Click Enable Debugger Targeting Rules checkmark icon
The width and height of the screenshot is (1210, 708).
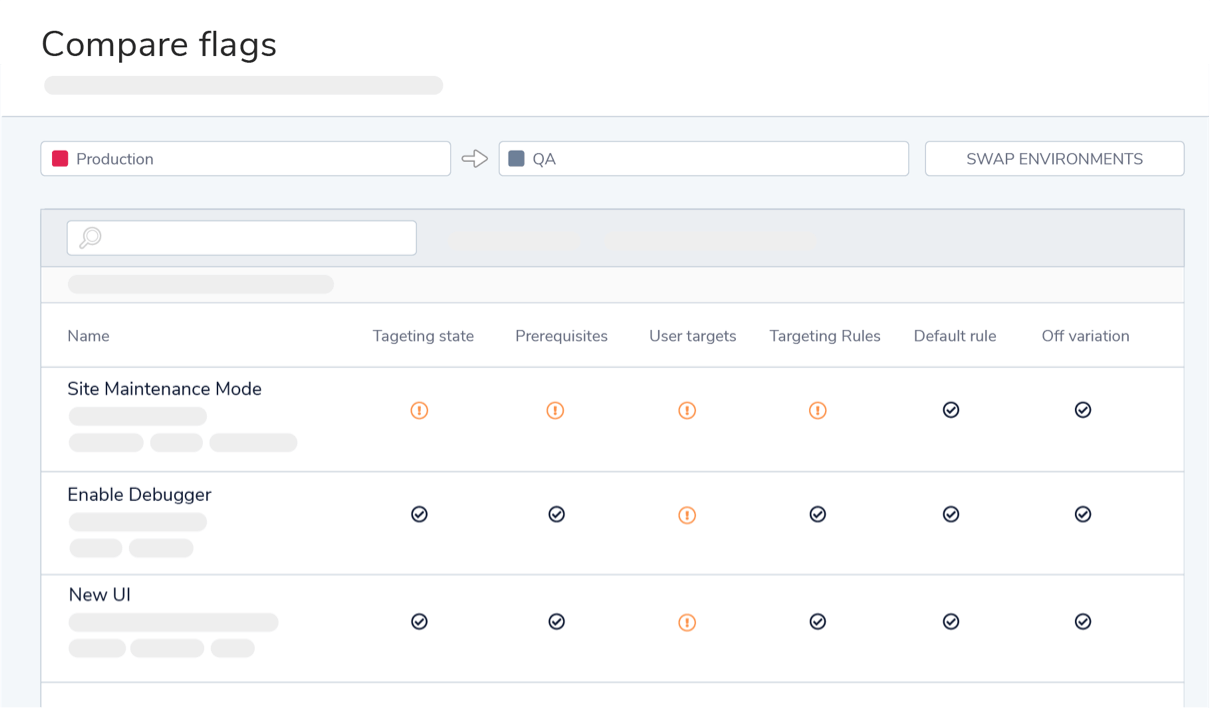[817, 514]
